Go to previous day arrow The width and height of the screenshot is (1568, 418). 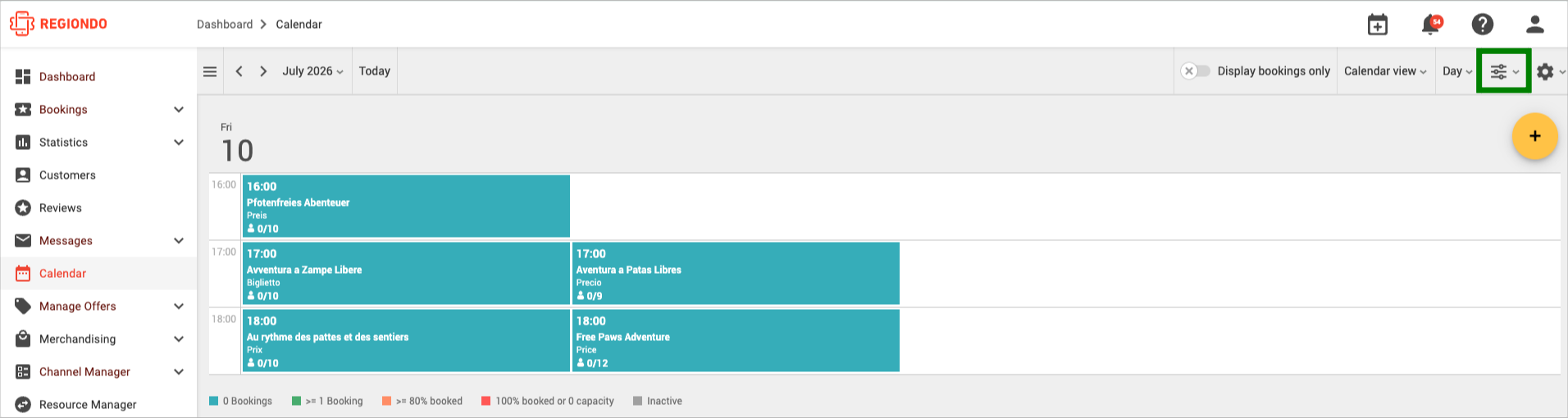tap(239, 71)
